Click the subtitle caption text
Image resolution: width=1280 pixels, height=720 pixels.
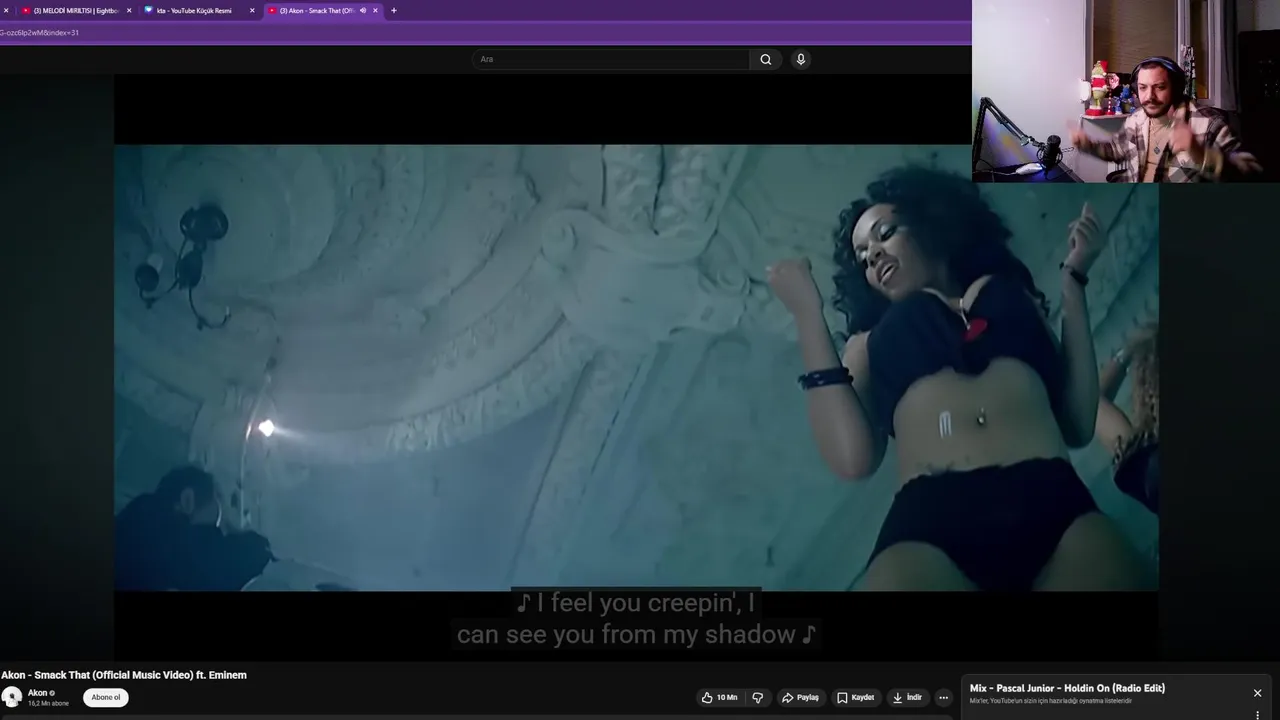636,619
